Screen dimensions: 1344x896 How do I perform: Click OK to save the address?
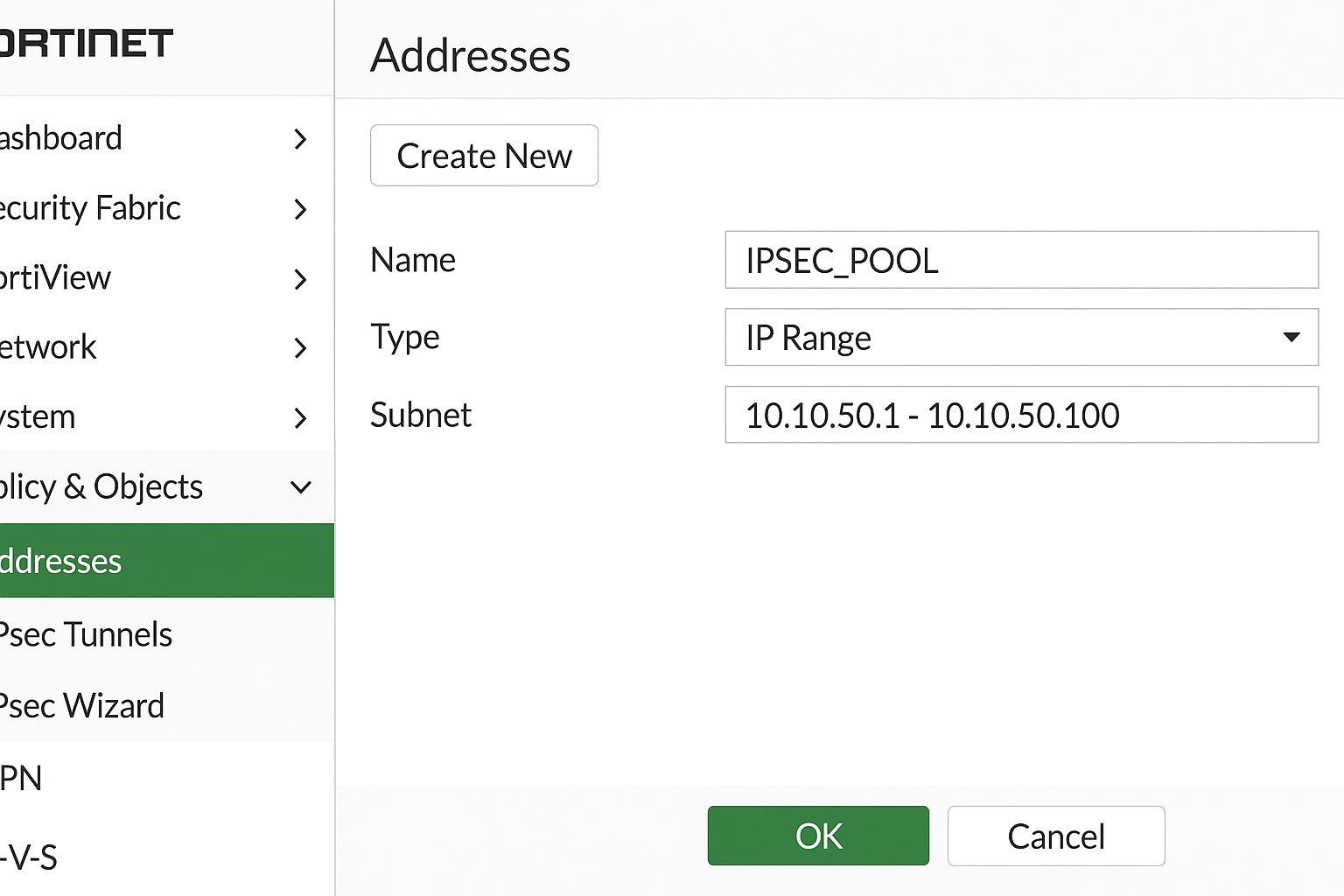click(x=817, y=836)
